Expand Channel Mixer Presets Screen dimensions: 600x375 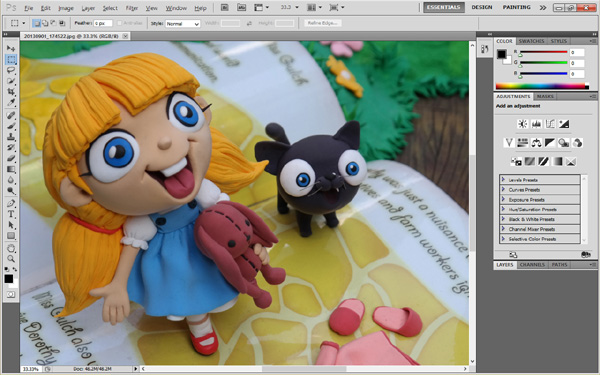point(540,229)
